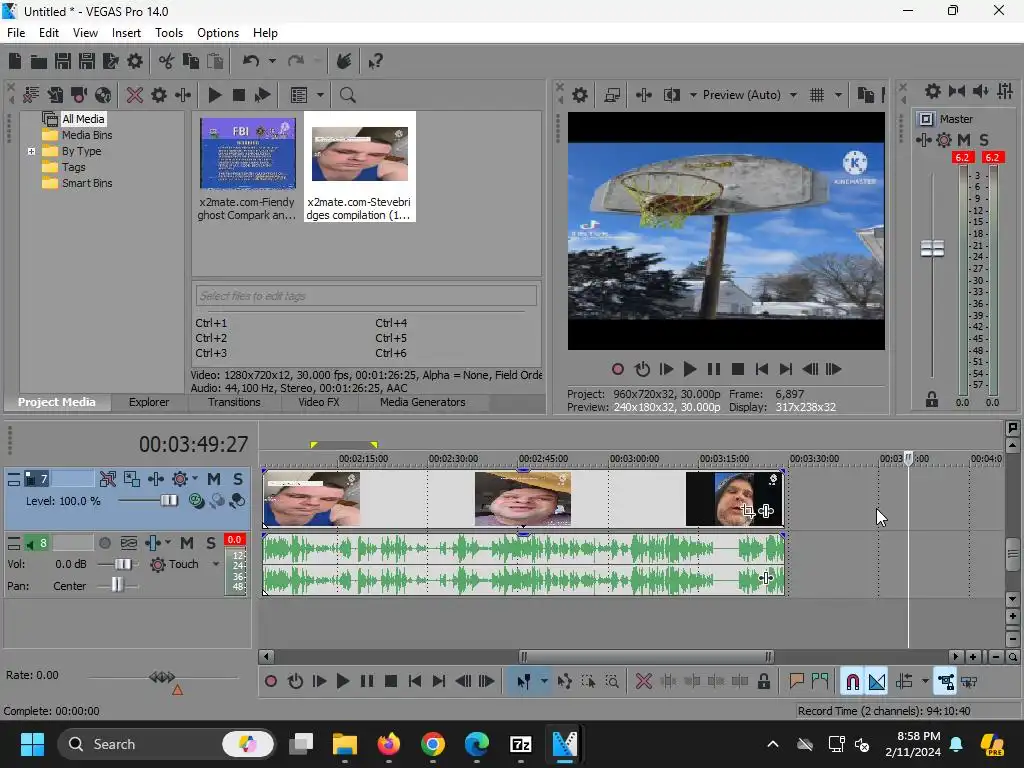Copy selection using the copy icon

tap(191, 61)
